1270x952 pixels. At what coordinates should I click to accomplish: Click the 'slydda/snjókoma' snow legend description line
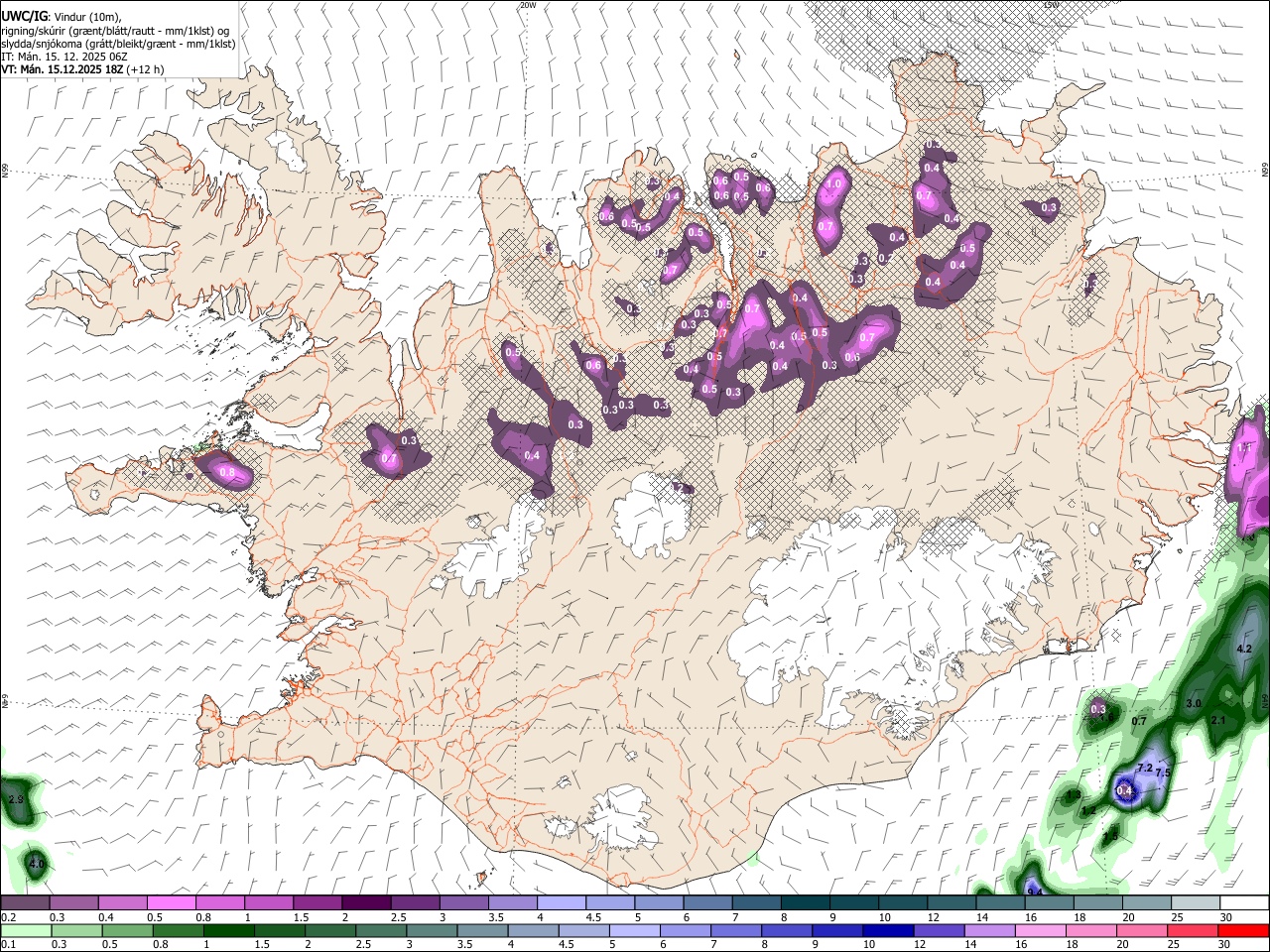[x=118, y=44]
